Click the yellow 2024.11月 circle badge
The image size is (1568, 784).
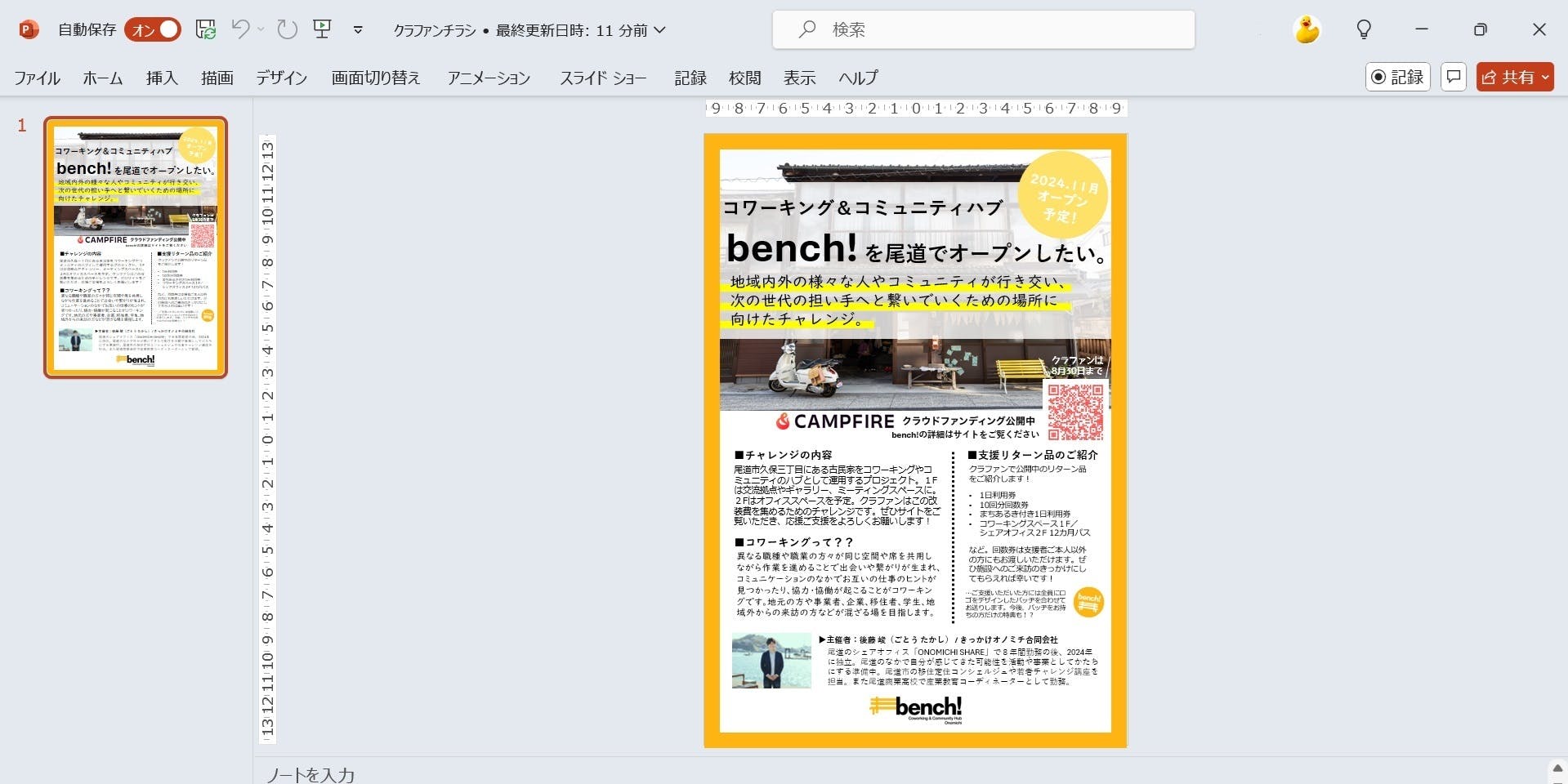tap(1063, 196)
